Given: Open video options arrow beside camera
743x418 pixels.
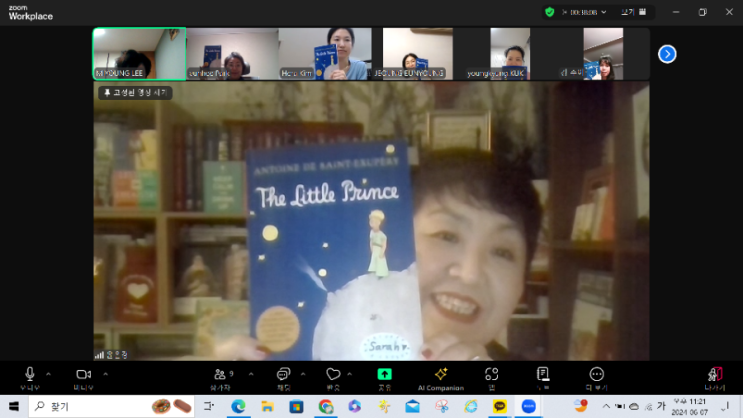Looking at the screenshot, I should pos(105,374).
